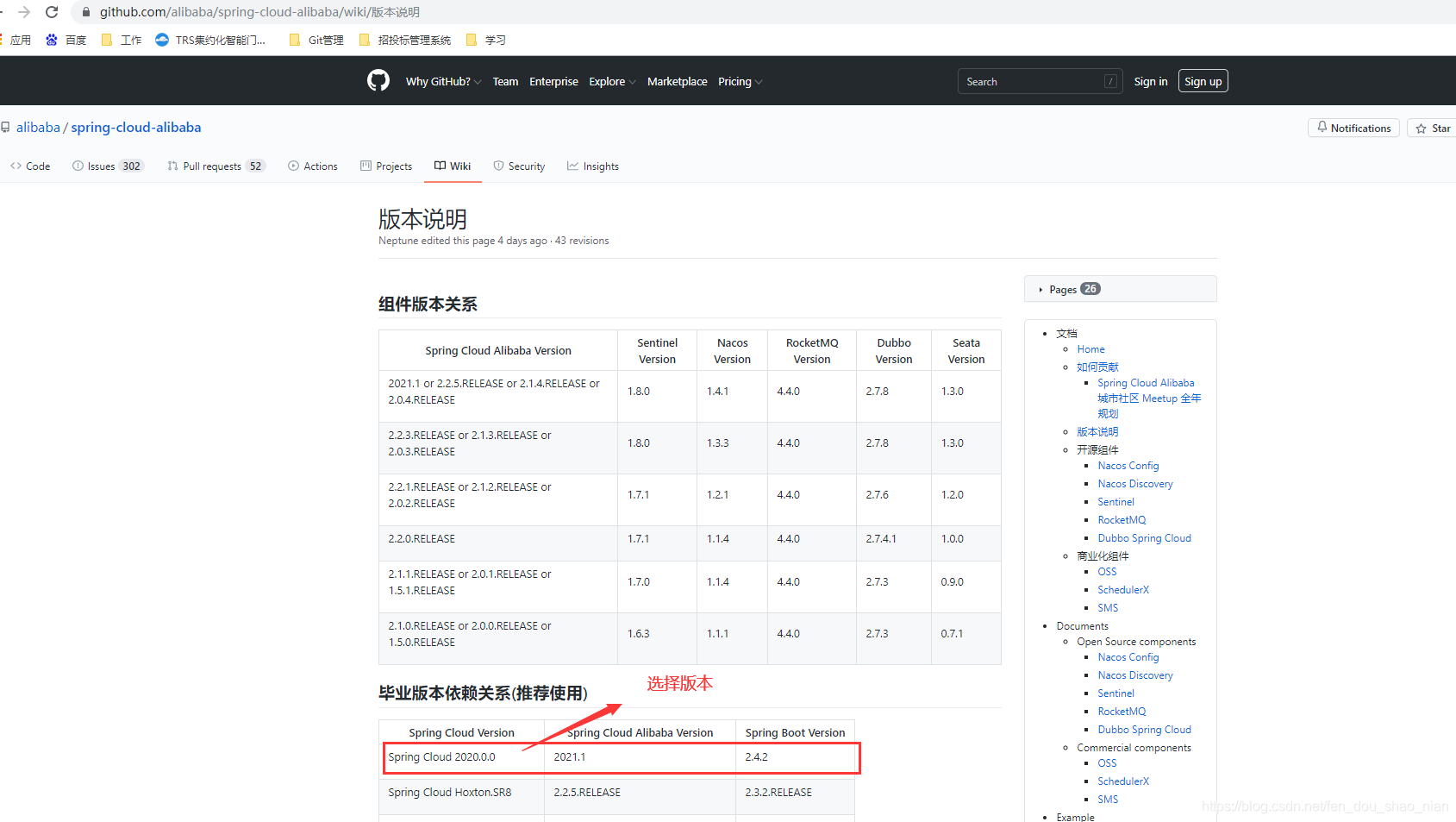Open the alibaba owner link
This screenshot has width=1456, height=822.
coord(38,127)
